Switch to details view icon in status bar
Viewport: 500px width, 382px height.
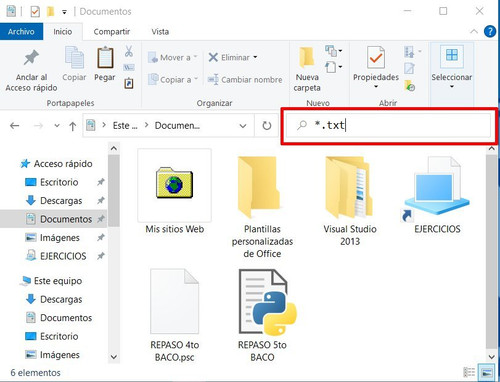pyautogui.click(x=469, y=372)
